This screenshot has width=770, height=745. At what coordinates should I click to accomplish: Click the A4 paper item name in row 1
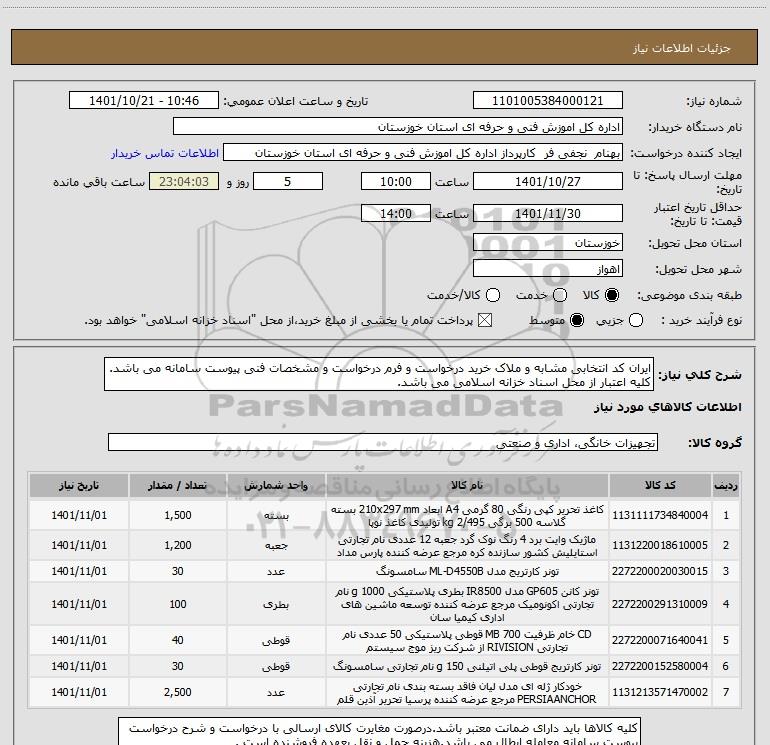[467, 516]
